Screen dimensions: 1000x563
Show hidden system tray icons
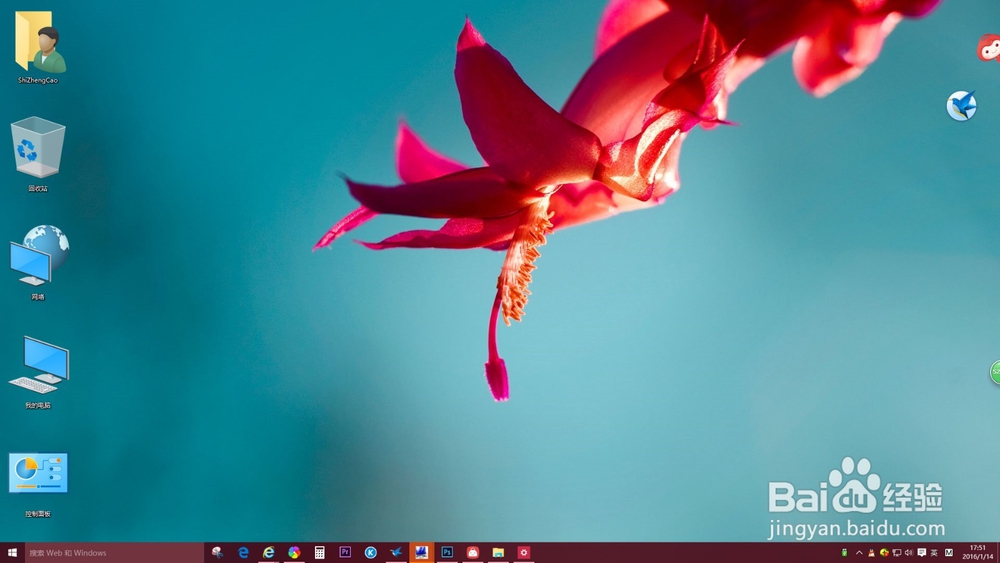tap(859, 553)
